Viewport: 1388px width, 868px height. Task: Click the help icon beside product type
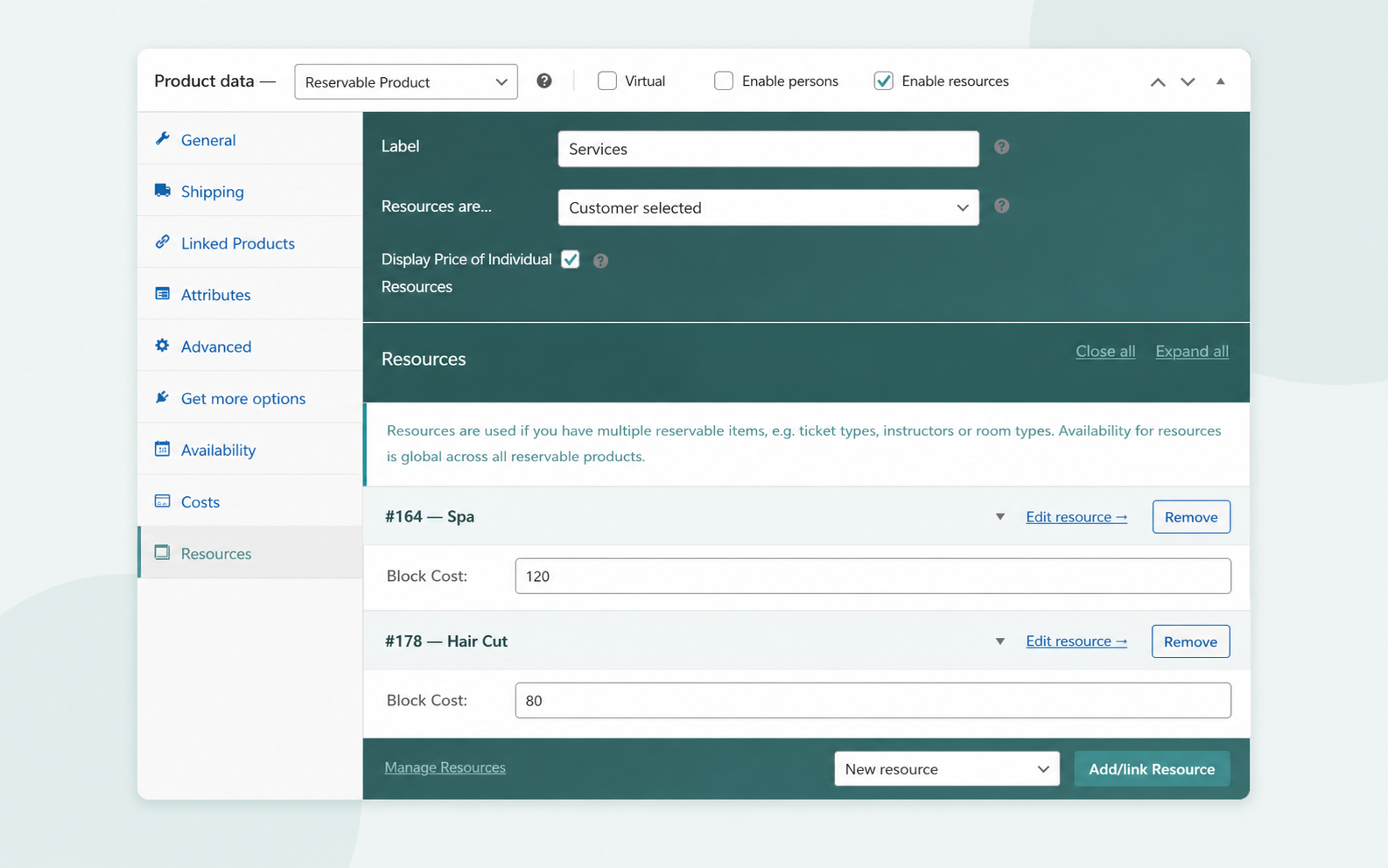point(544,81)
